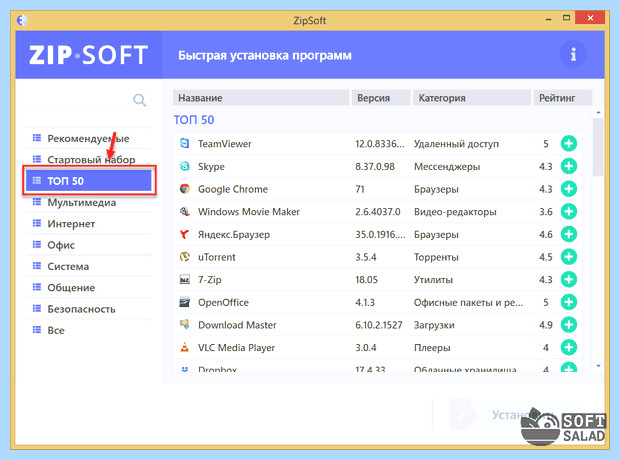Add TeamViewer with its plus button

pos(569,144)
